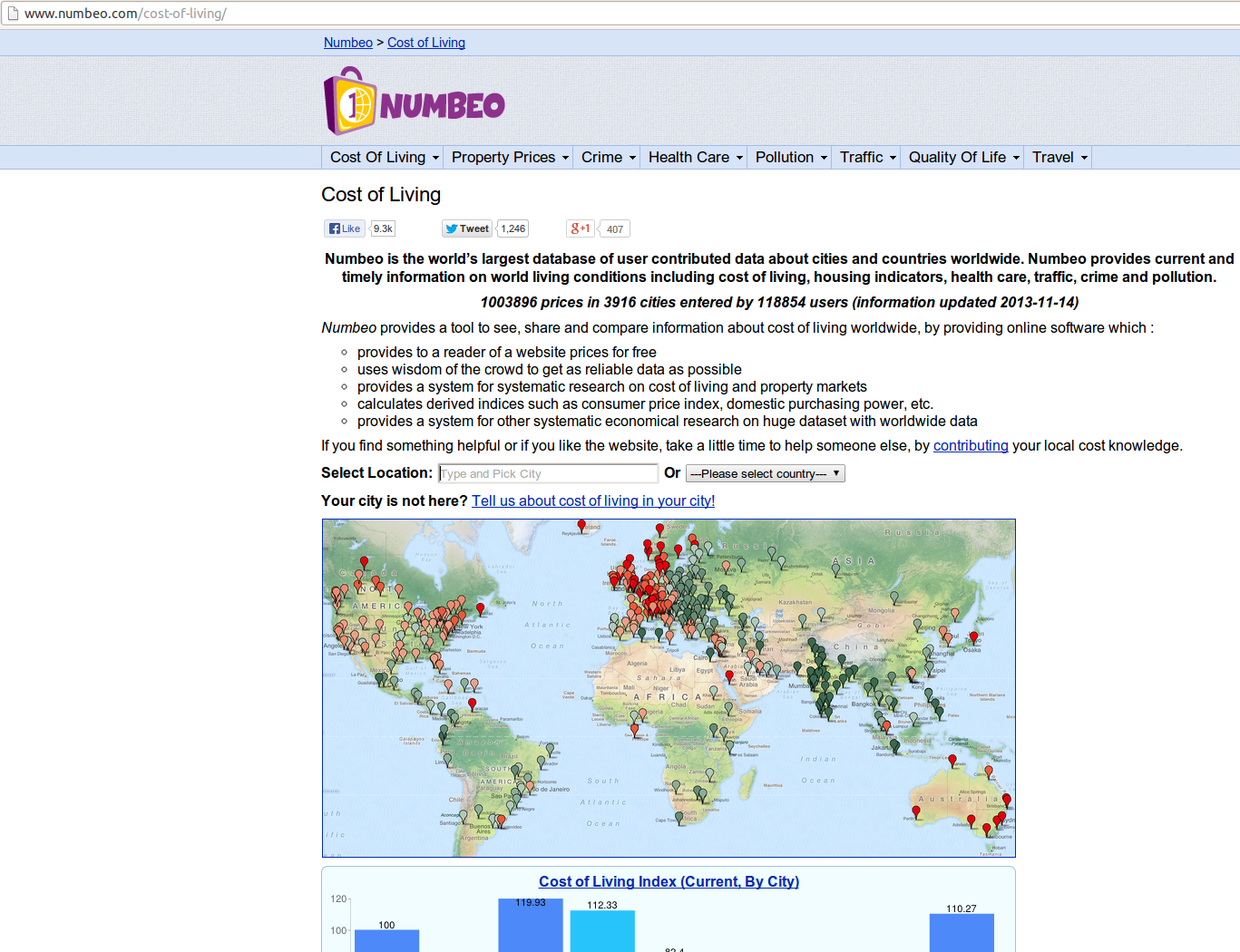Open the Property Prices menu
1240x952 pixels.
tap(510, 157)
